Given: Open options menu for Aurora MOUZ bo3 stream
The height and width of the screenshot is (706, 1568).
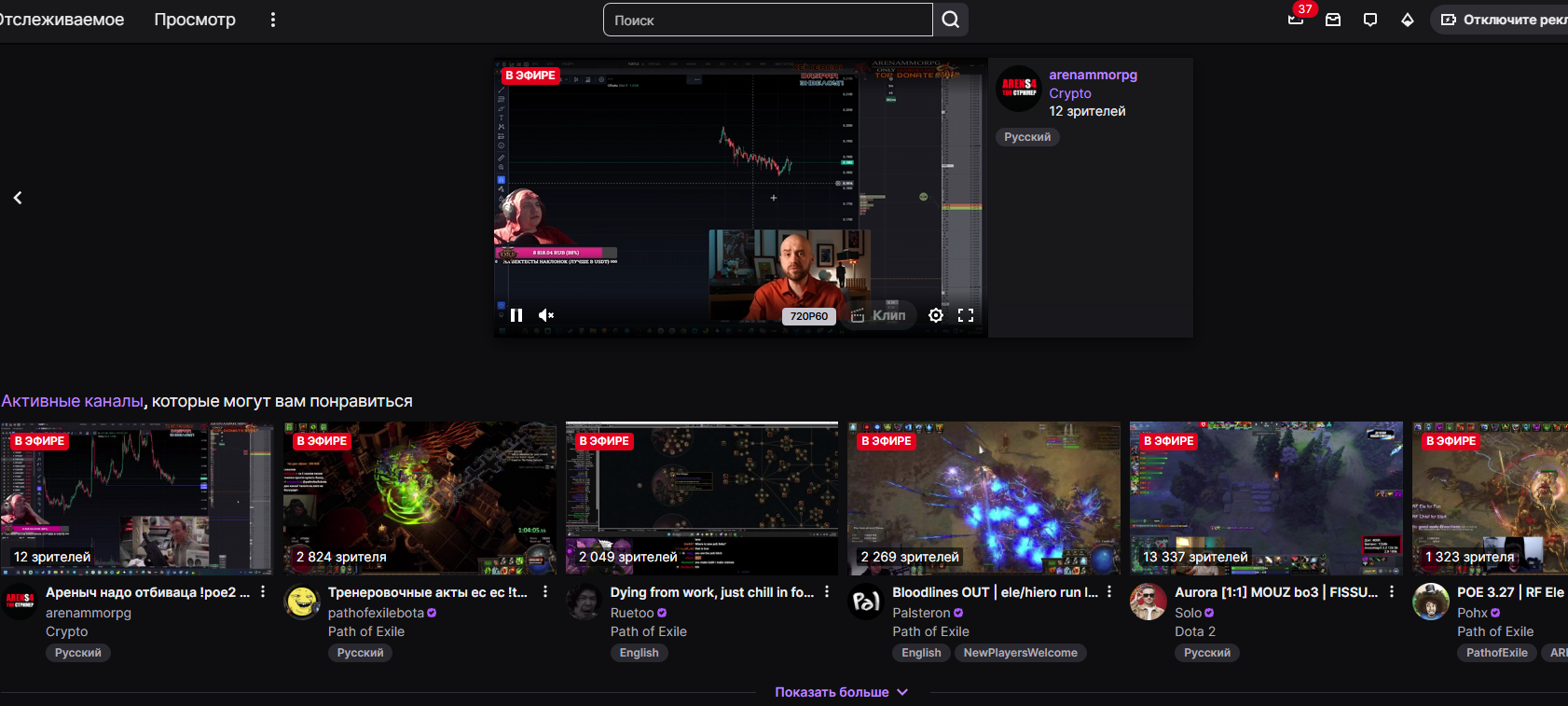Looking at the screenshot, I should tap(1392, 592).
